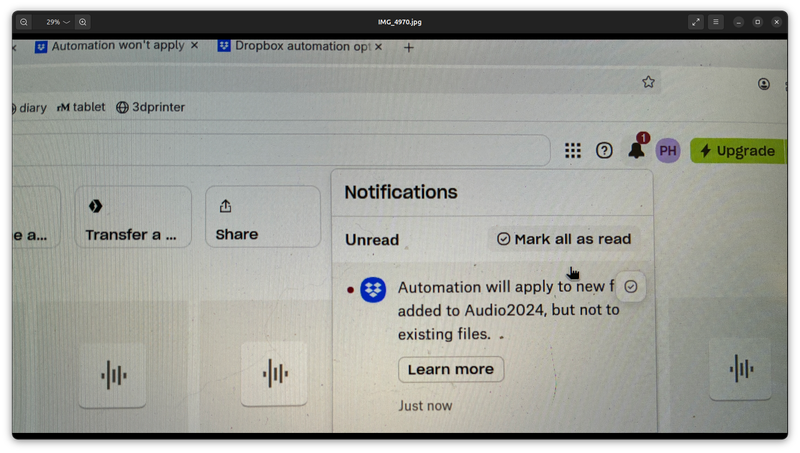Mark the Audio2024 notification as read
This screenshot has height=453, width=800.
tap(630, 287)
